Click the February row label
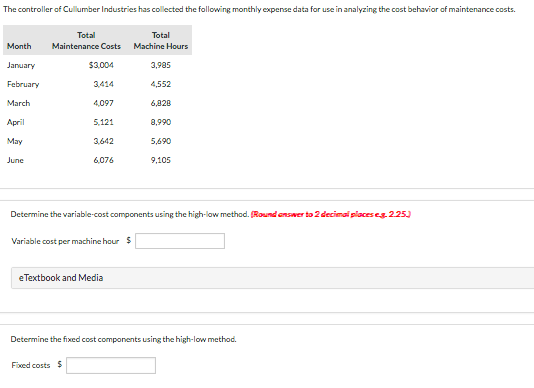 [23, 84]
